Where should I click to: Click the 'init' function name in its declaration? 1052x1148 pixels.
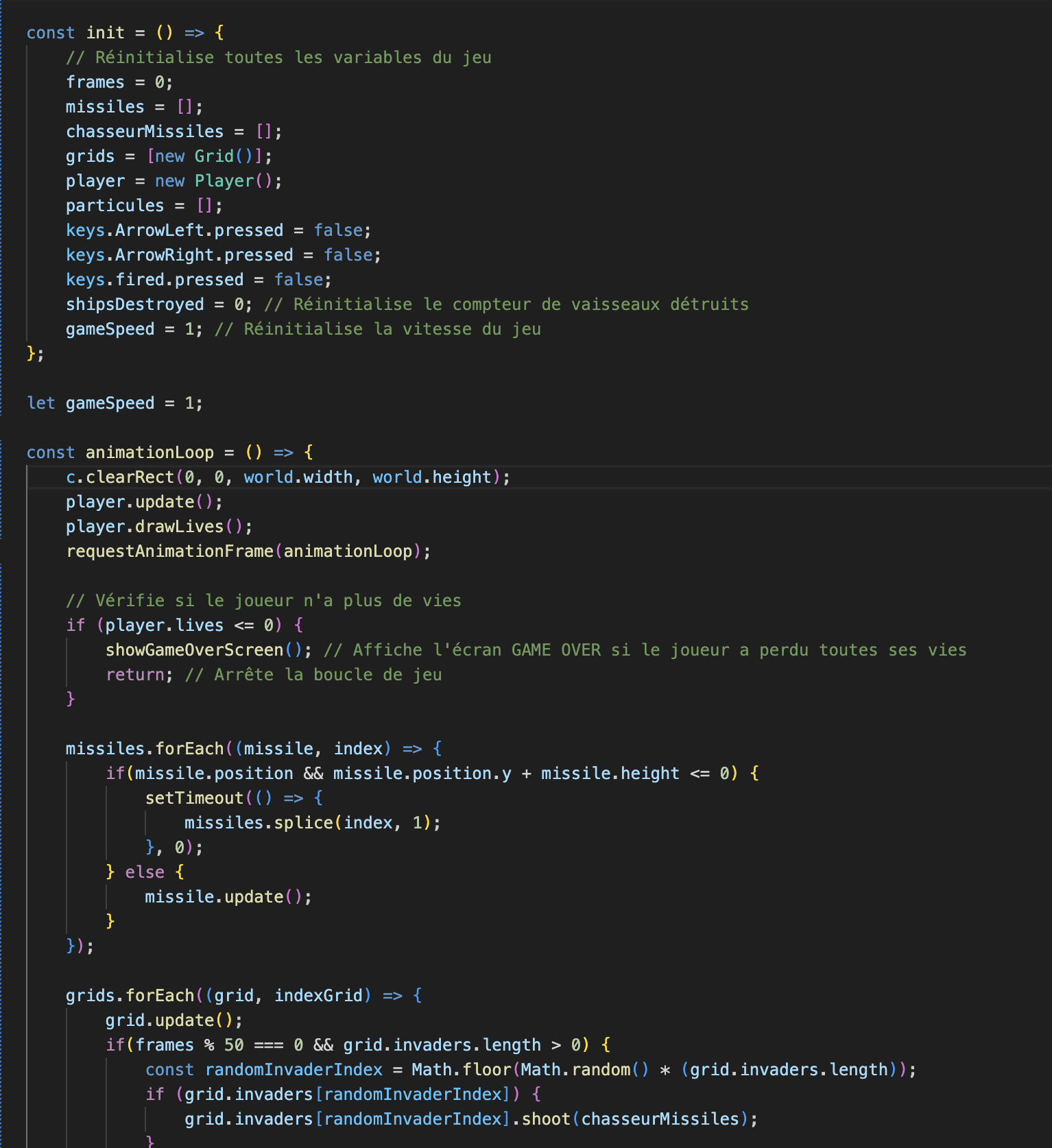pyautogui.click(x=106, y=33)
